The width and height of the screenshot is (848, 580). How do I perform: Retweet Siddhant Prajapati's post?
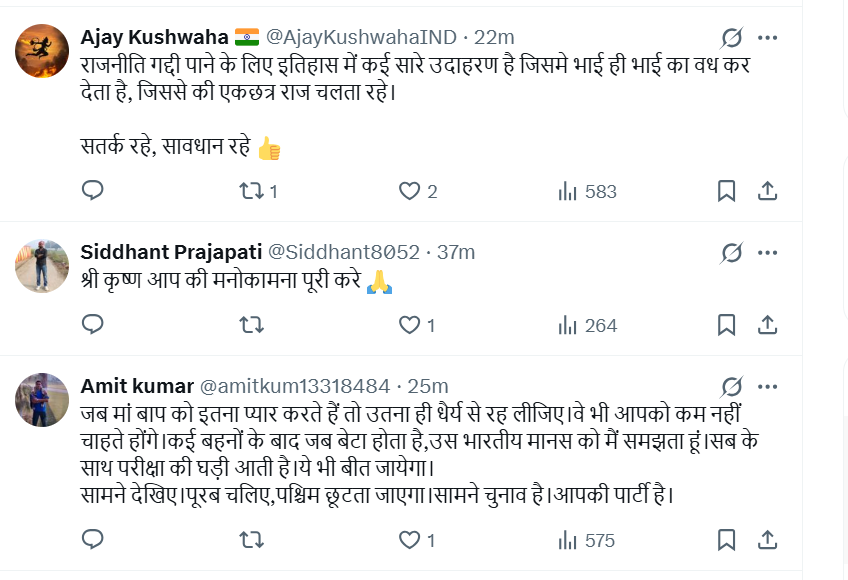click(x=254, y=324)
